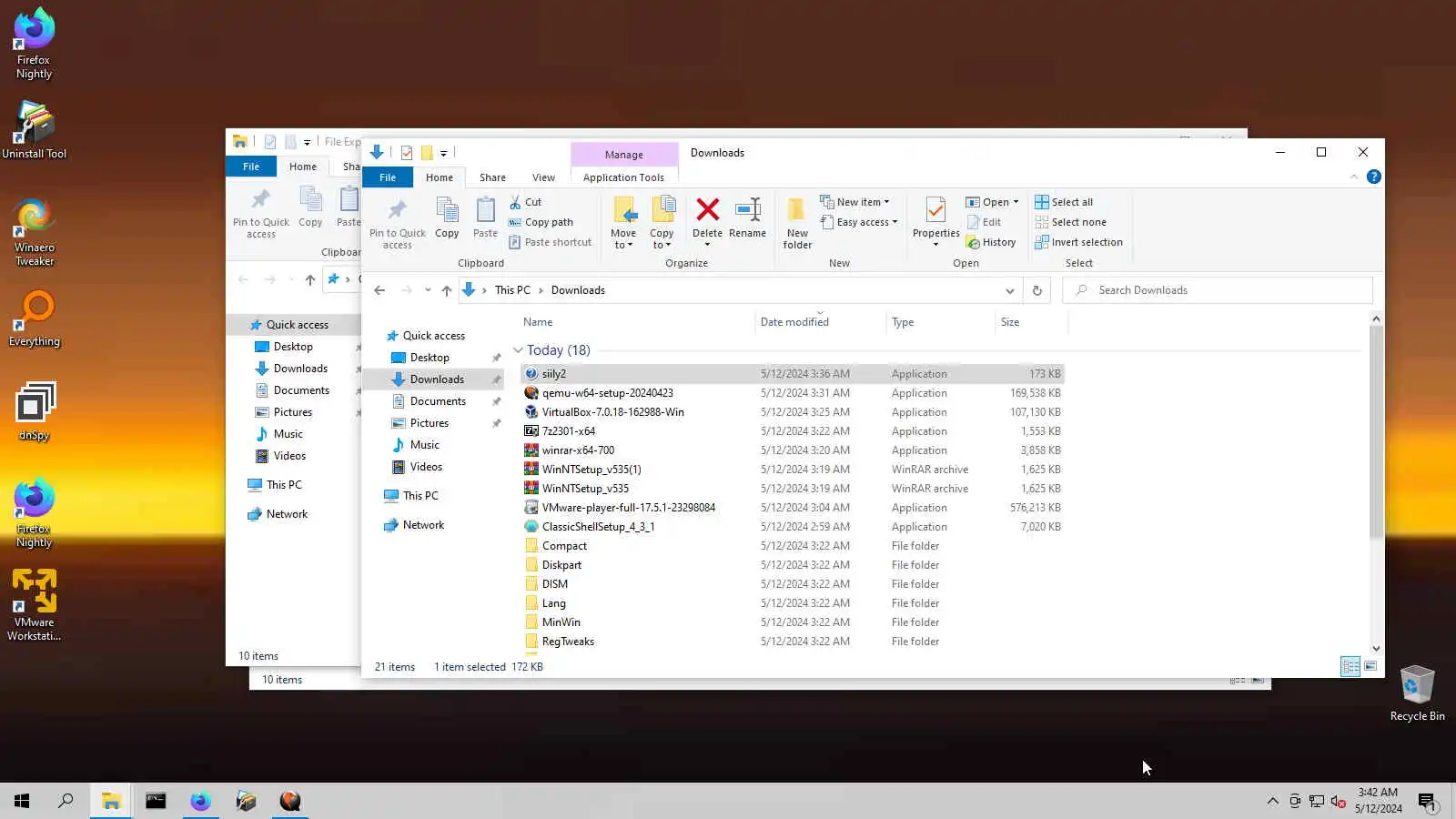Select the winrar-x64-700 file
This screenshot has width=1456, height=819.
(578, 450)
